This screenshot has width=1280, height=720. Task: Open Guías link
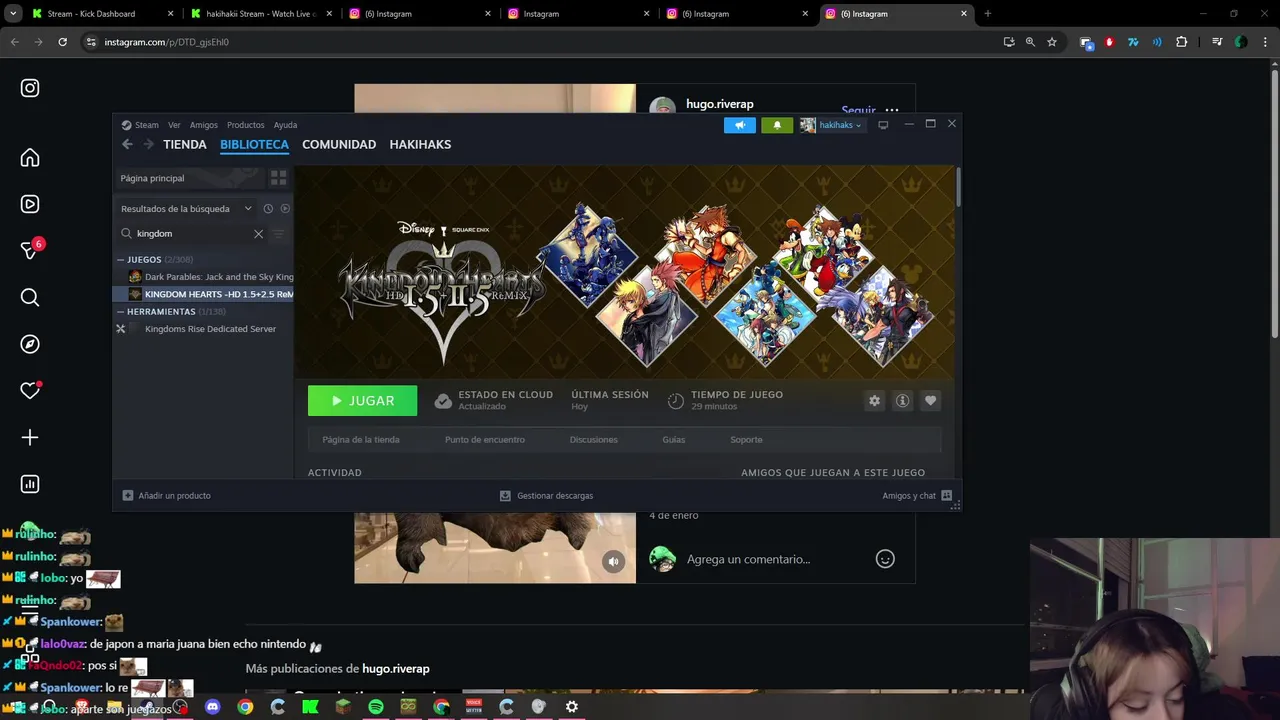coord(674,440)
